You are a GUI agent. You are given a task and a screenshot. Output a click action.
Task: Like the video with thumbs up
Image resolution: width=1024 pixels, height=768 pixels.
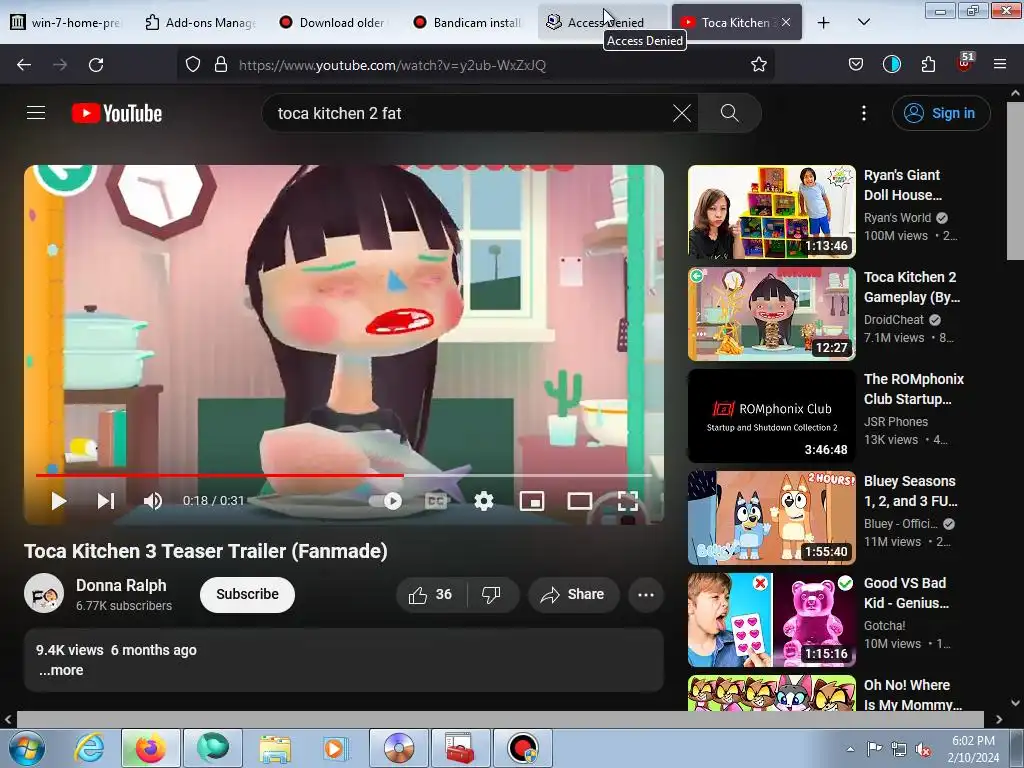(430, 595)
